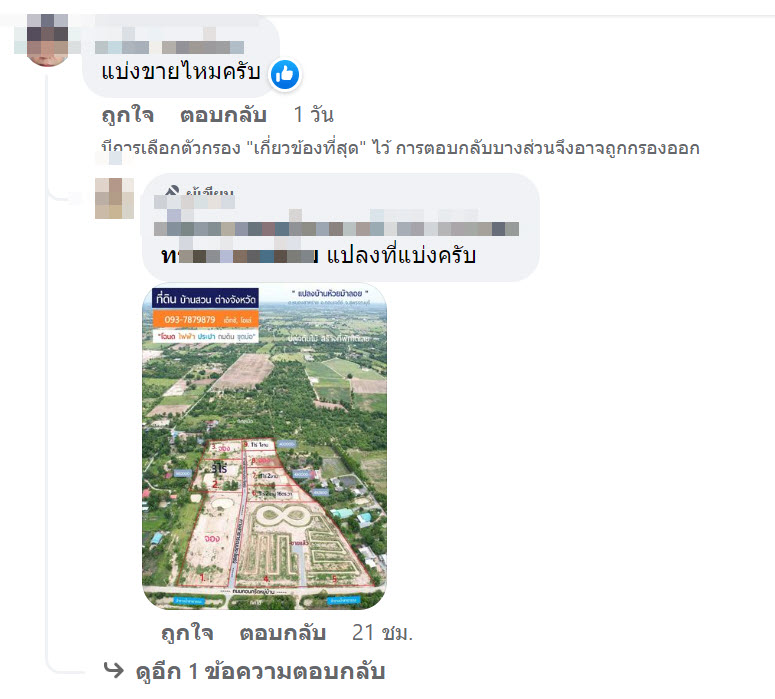Click ตอบกลับ below the aerial land photo

tap(283, 633)
